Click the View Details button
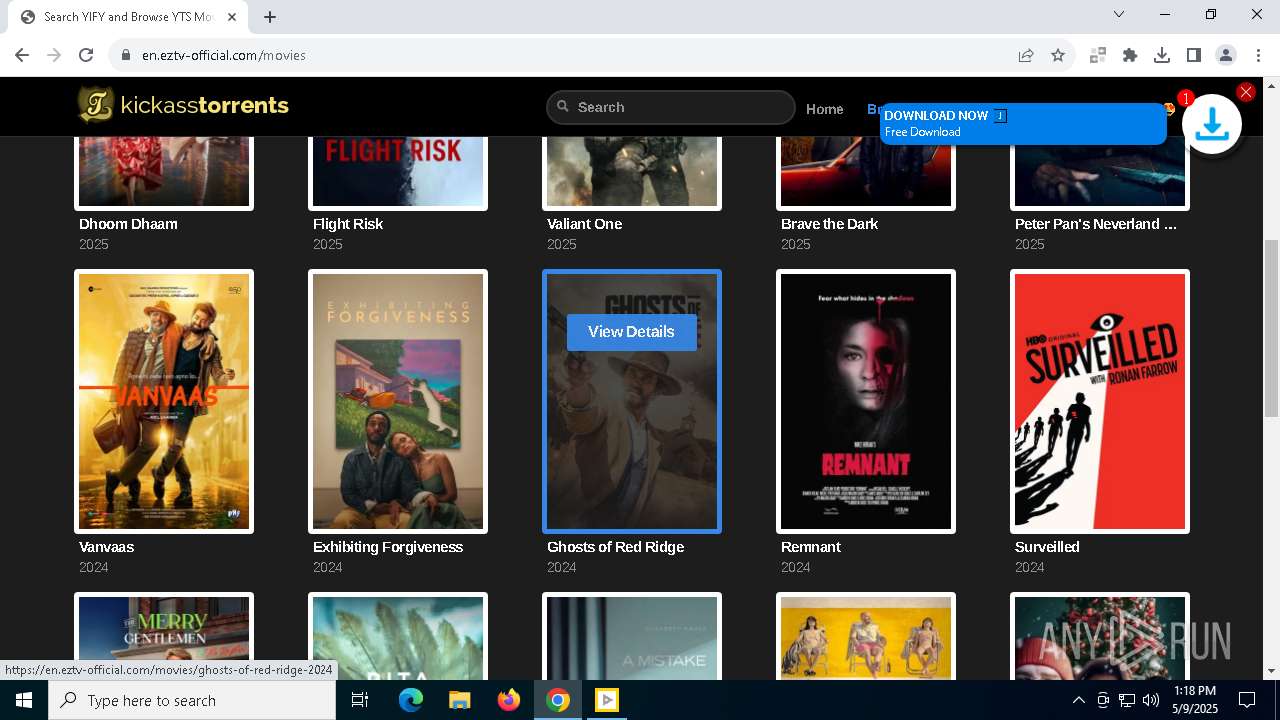This screenshot has width=1280, height=720. 631,332
